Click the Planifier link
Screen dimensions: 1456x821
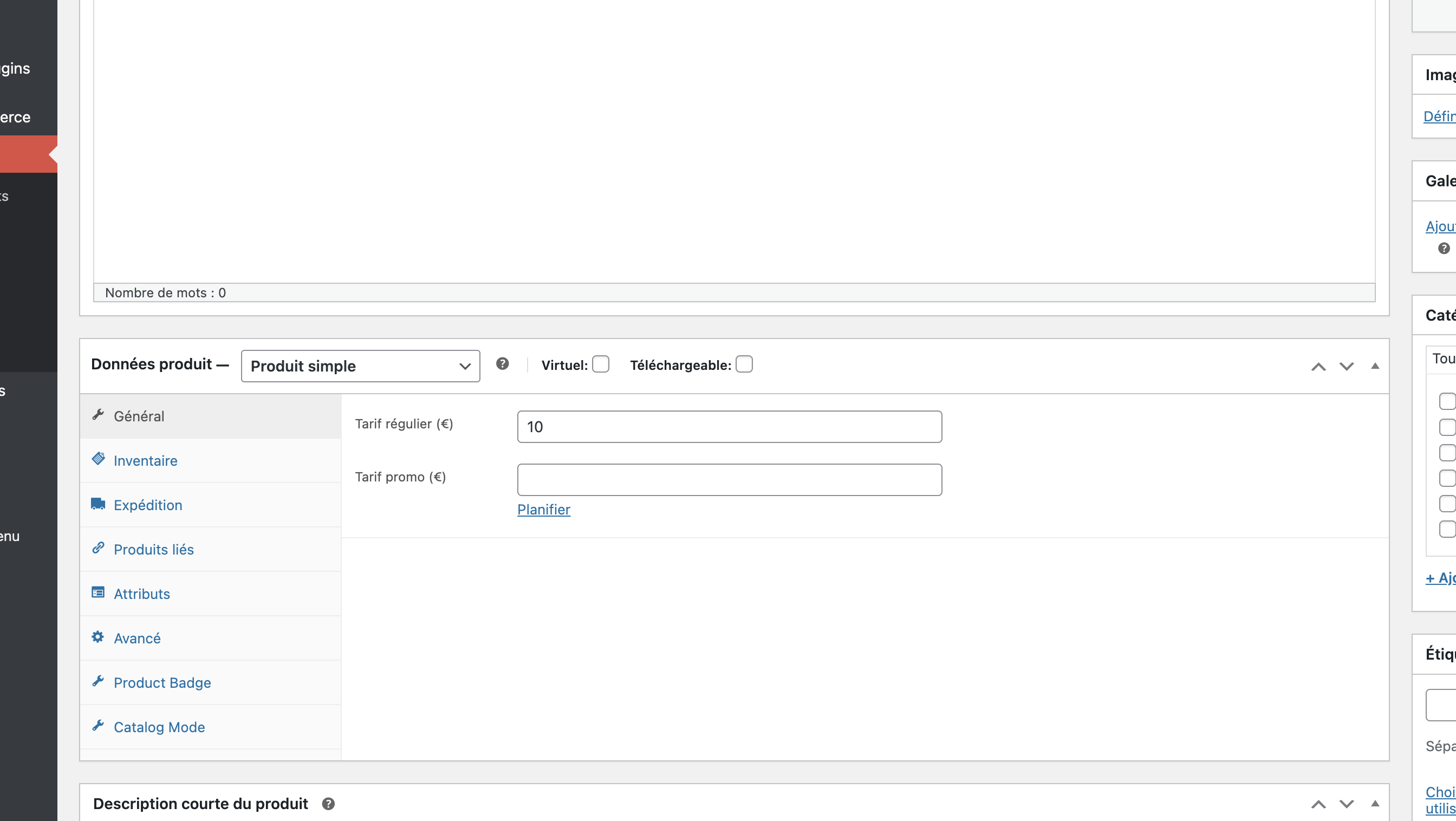click(543, 509)
